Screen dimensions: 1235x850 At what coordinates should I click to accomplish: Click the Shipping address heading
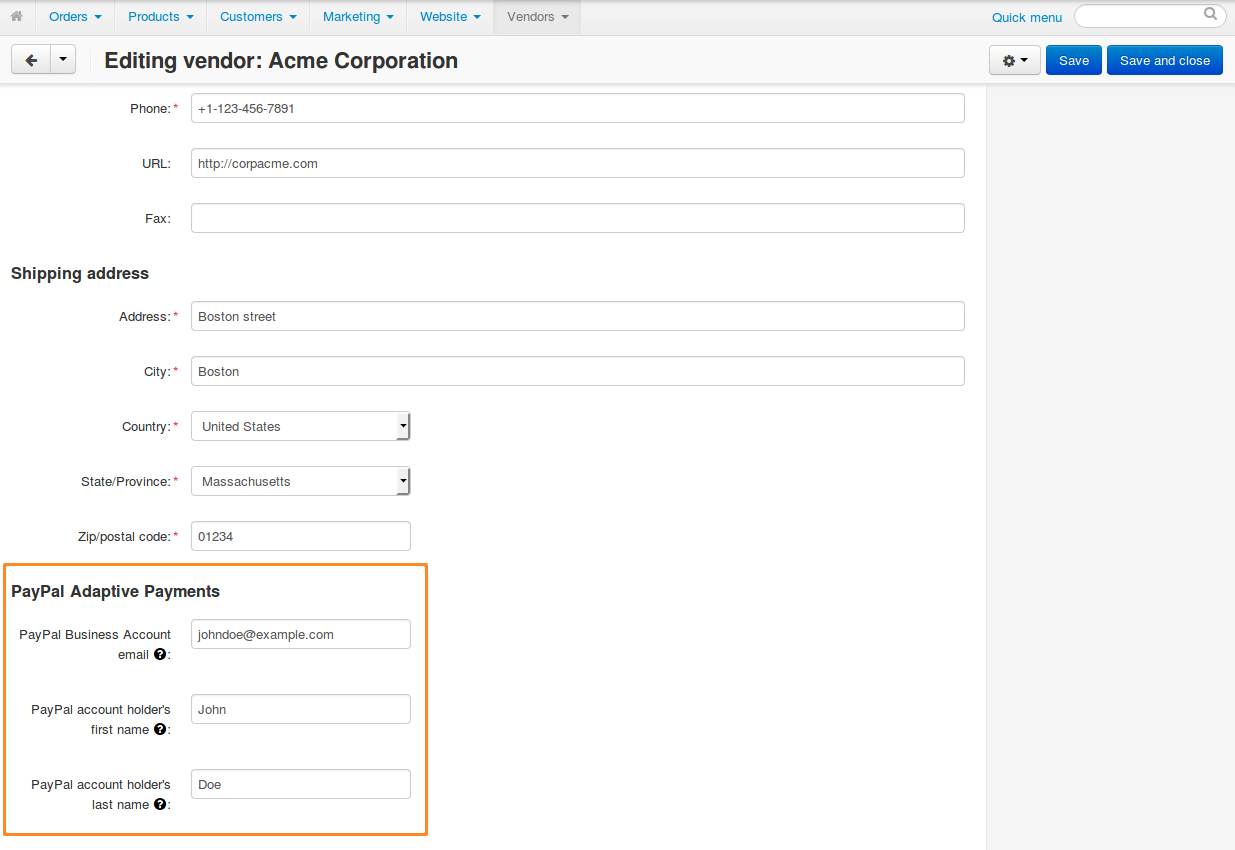80,273
